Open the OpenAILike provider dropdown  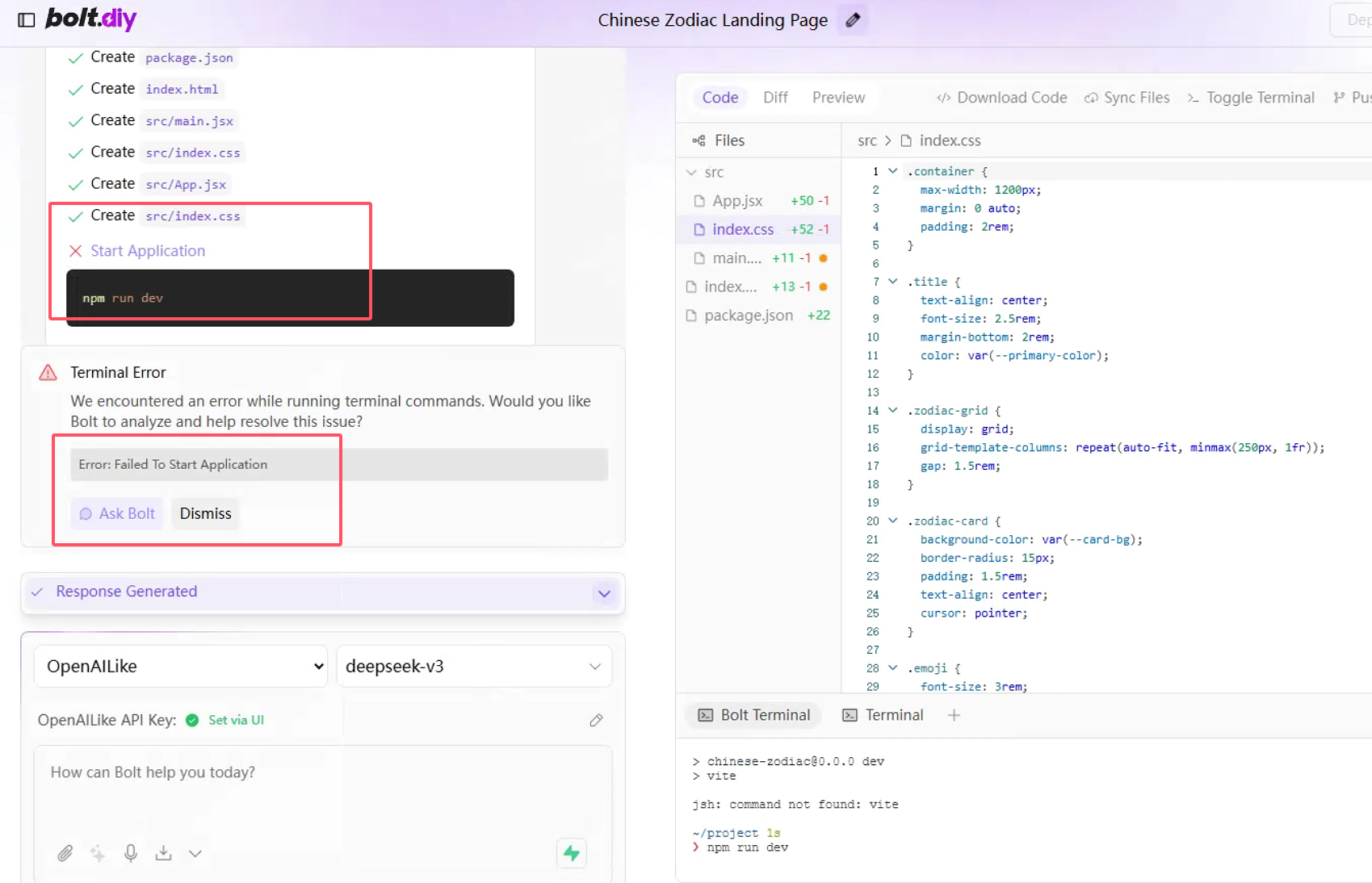[x=181, y=667]
